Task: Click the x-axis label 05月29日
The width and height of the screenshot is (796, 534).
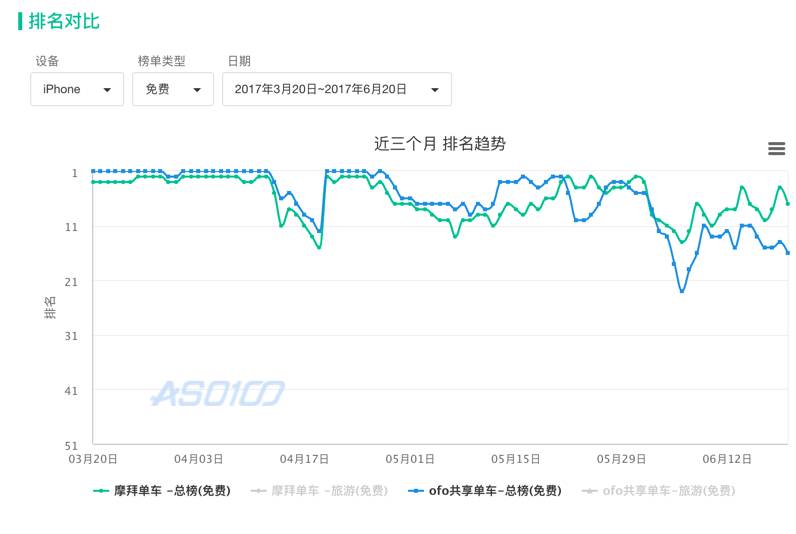Action: click(621, 459)
